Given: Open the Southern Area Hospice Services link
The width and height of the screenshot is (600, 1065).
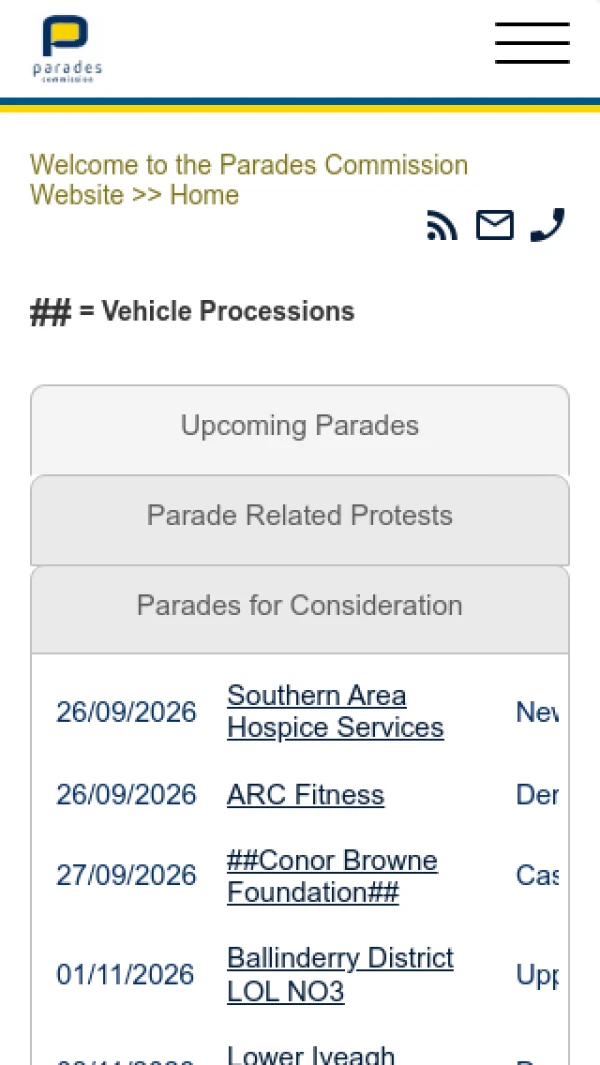Looking at the screenshot, I should point(336,711).
